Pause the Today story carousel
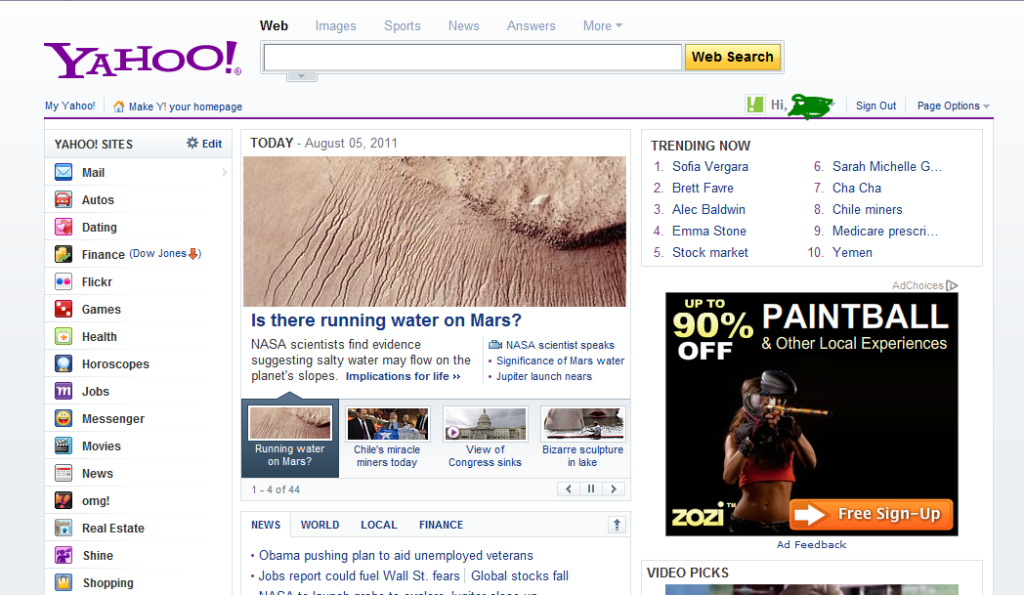 click(591, 489)
